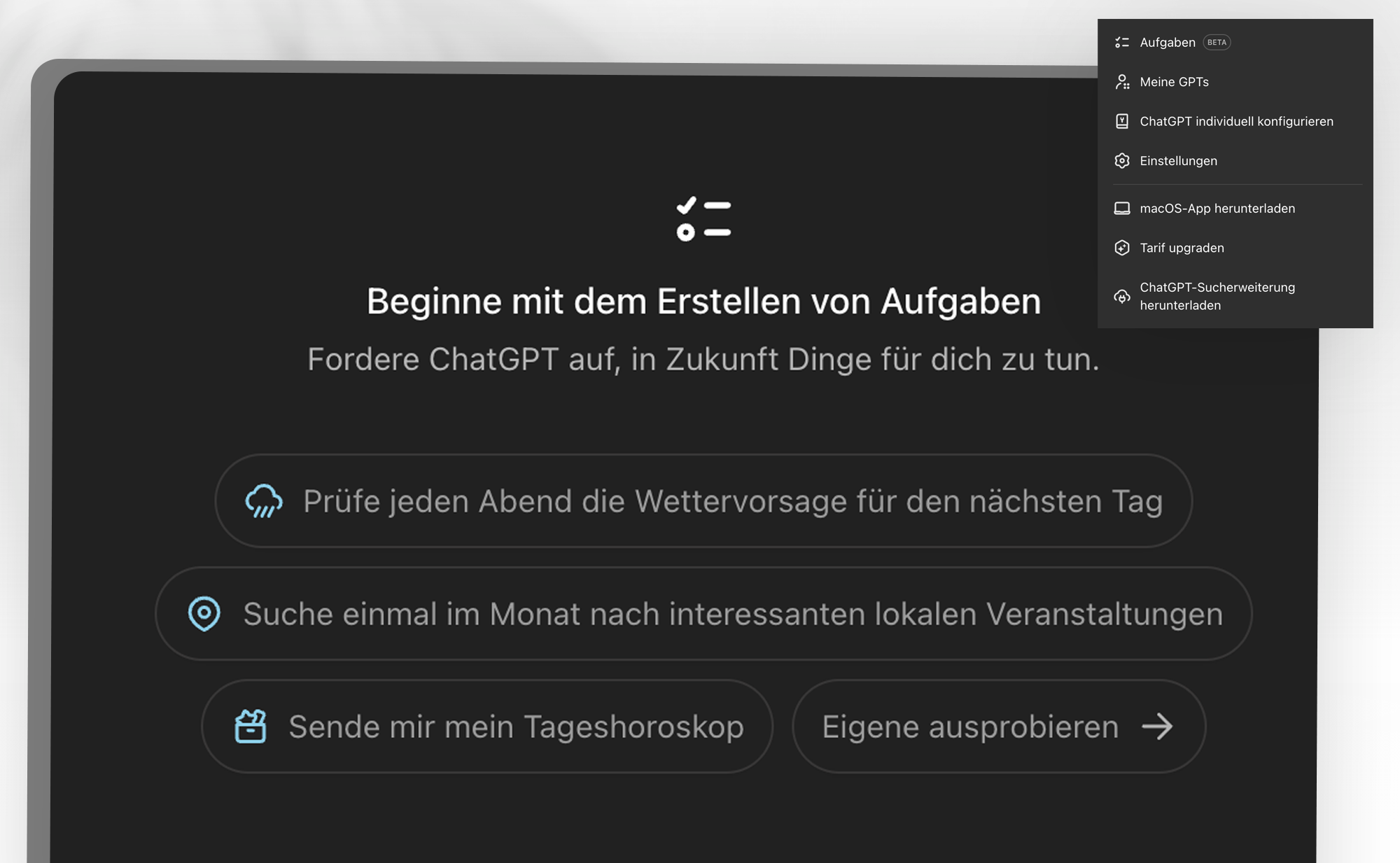The width and height of the screenshot is (1400, 863).
Task: Click Tarif upgraden
Action: click(x=1183, y=247)
